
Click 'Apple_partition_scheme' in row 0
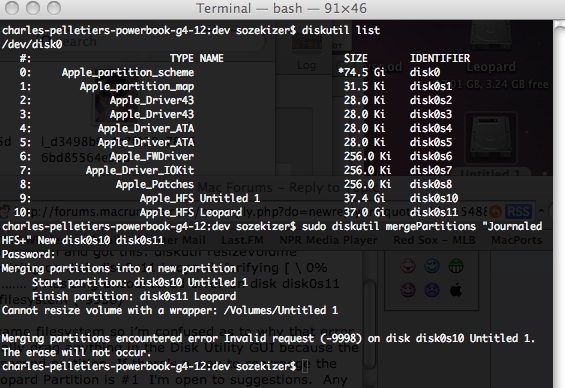pos(128,72)
